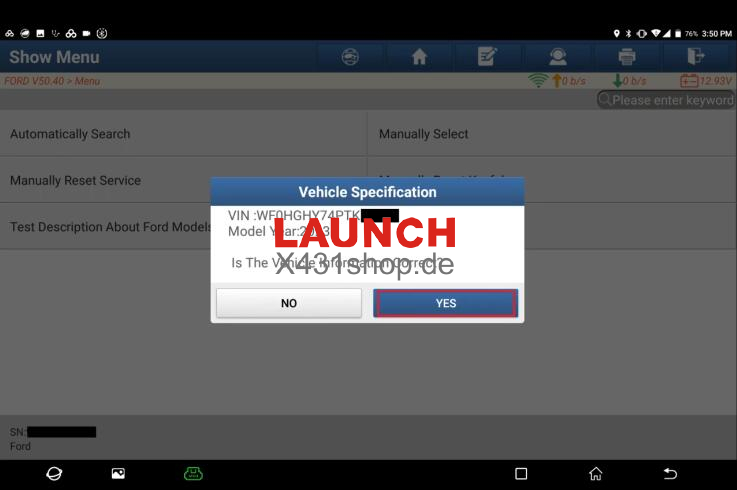The width and height of the screenshot is (737, 490).
Task: Open Test Description About Ford Models
Action: [110, 227]
